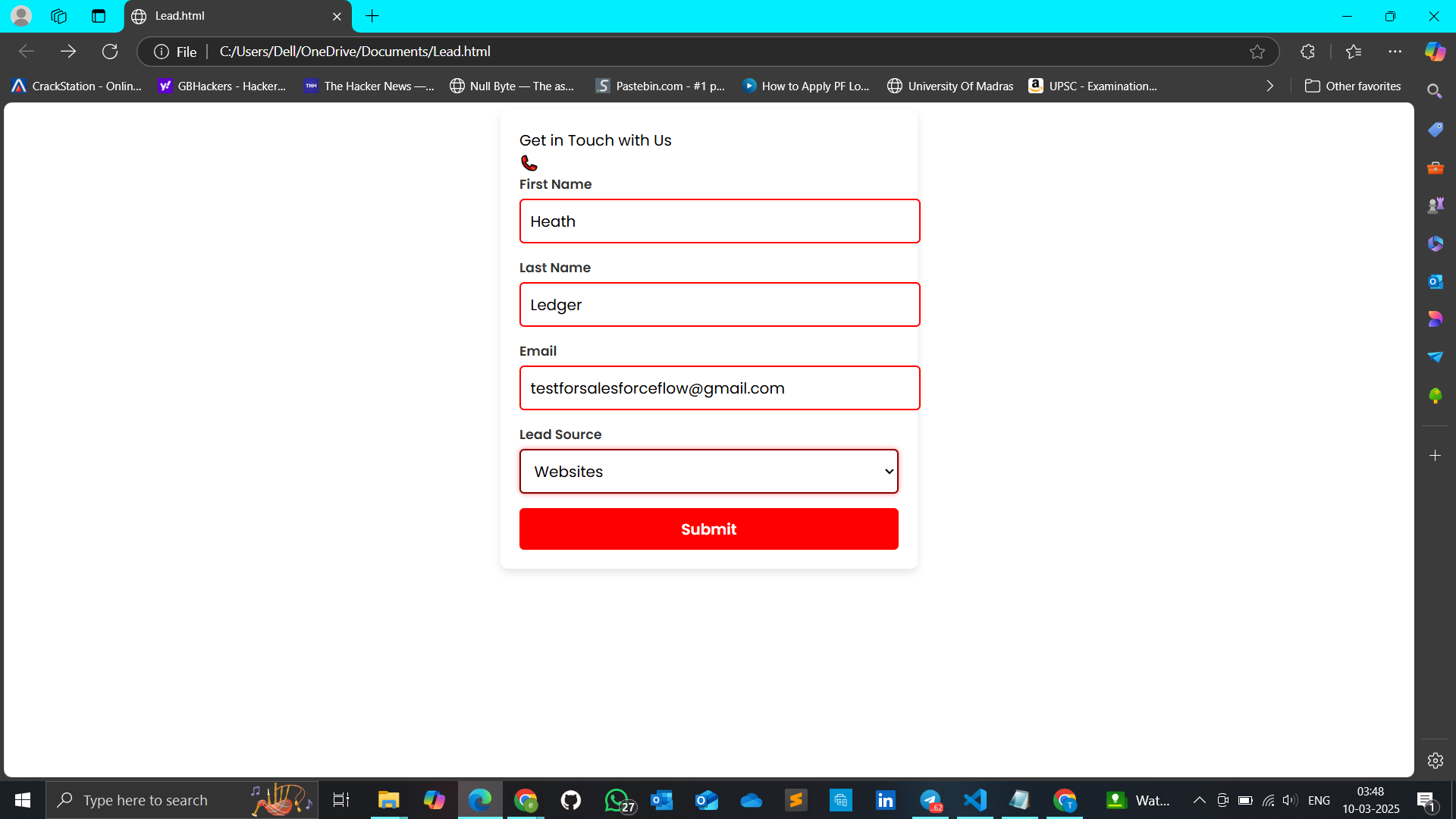Open the Outlook icon in the Edge sidebar
1456x819 pixels.
1435,281
